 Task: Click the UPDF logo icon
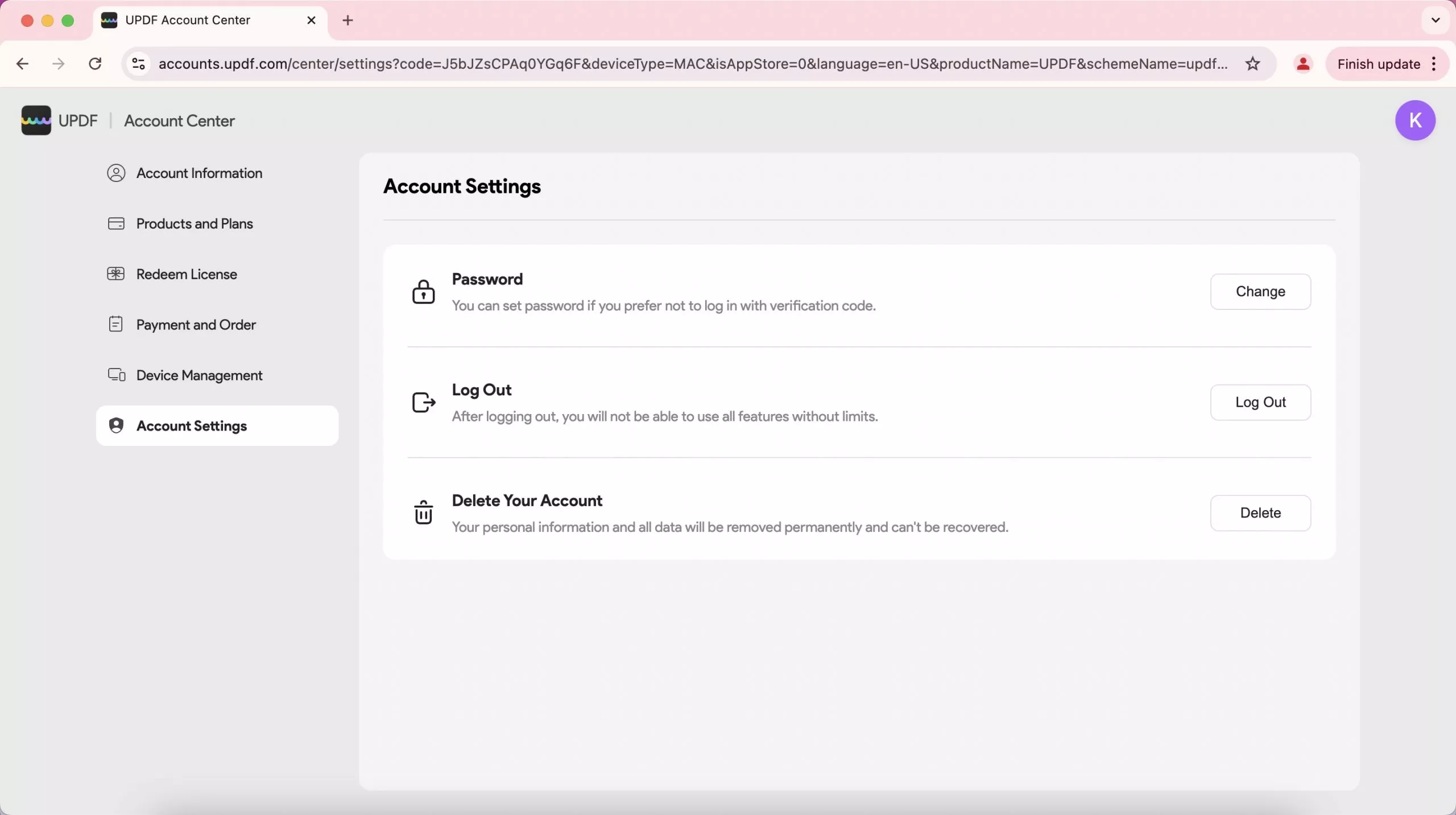click(36, 120)
